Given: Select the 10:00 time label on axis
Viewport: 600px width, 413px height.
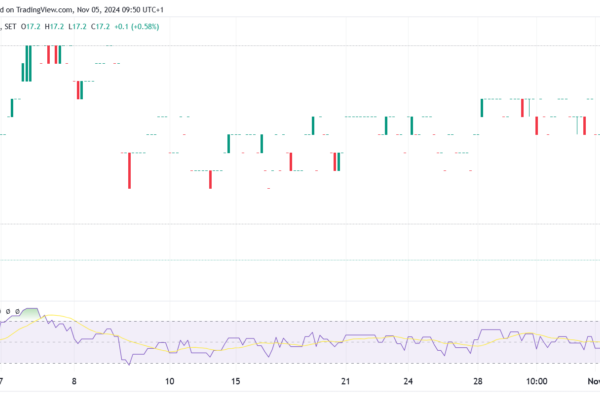Looking at the screenshot, I should (x=536, y=381).
